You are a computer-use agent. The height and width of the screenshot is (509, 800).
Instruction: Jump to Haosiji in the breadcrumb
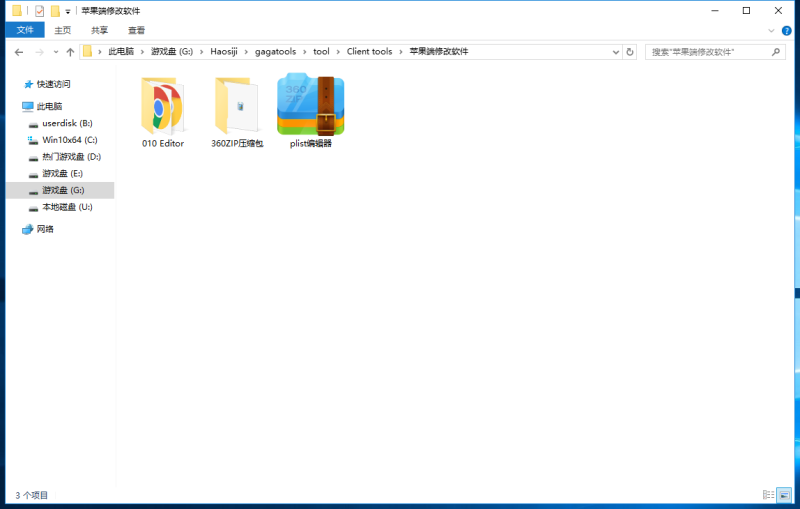click(x=224, y=52)
